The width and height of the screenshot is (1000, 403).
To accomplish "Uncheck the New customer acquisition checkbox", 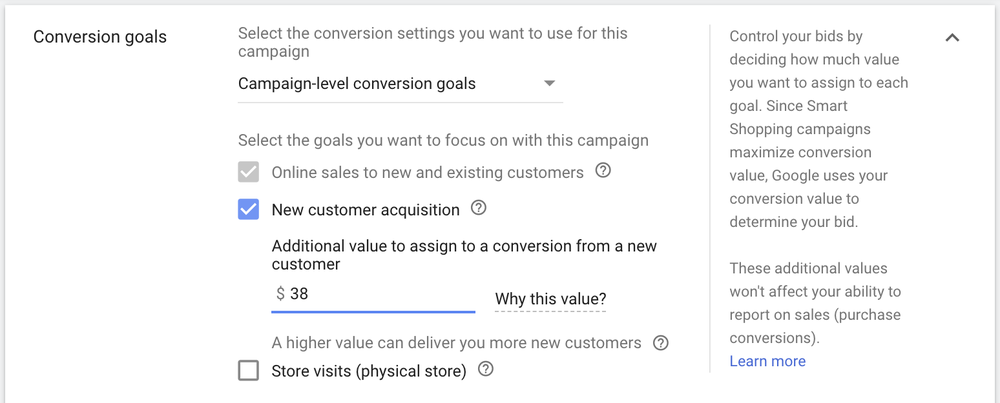I will pos(249,210).
